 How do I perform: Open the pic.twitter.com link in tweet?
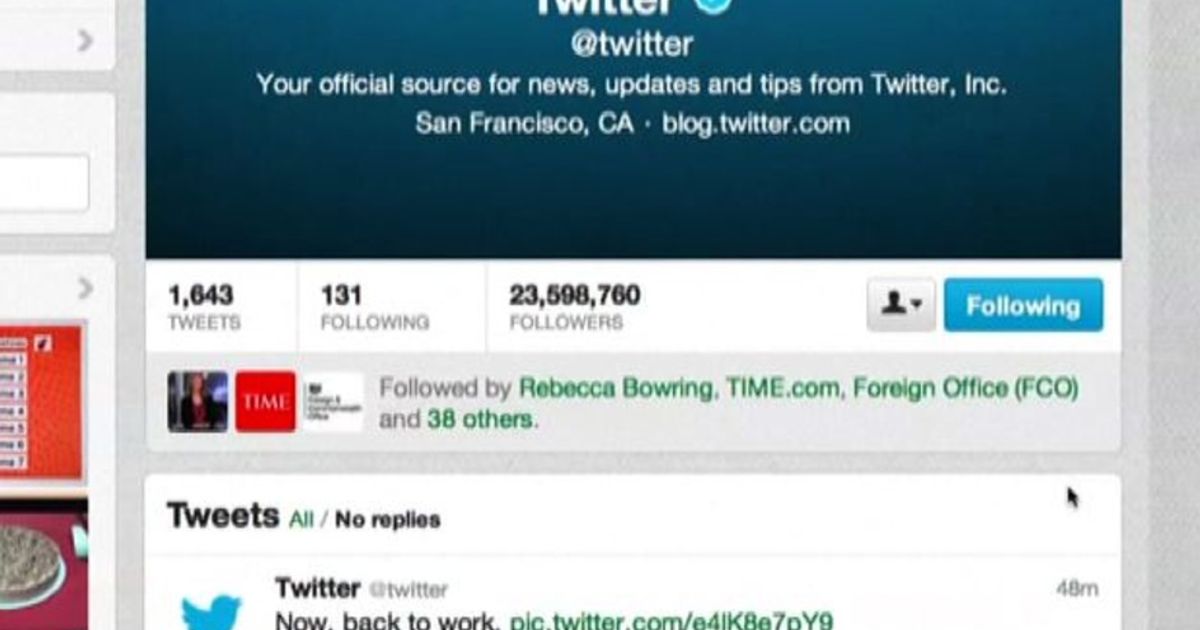(671, 620)
